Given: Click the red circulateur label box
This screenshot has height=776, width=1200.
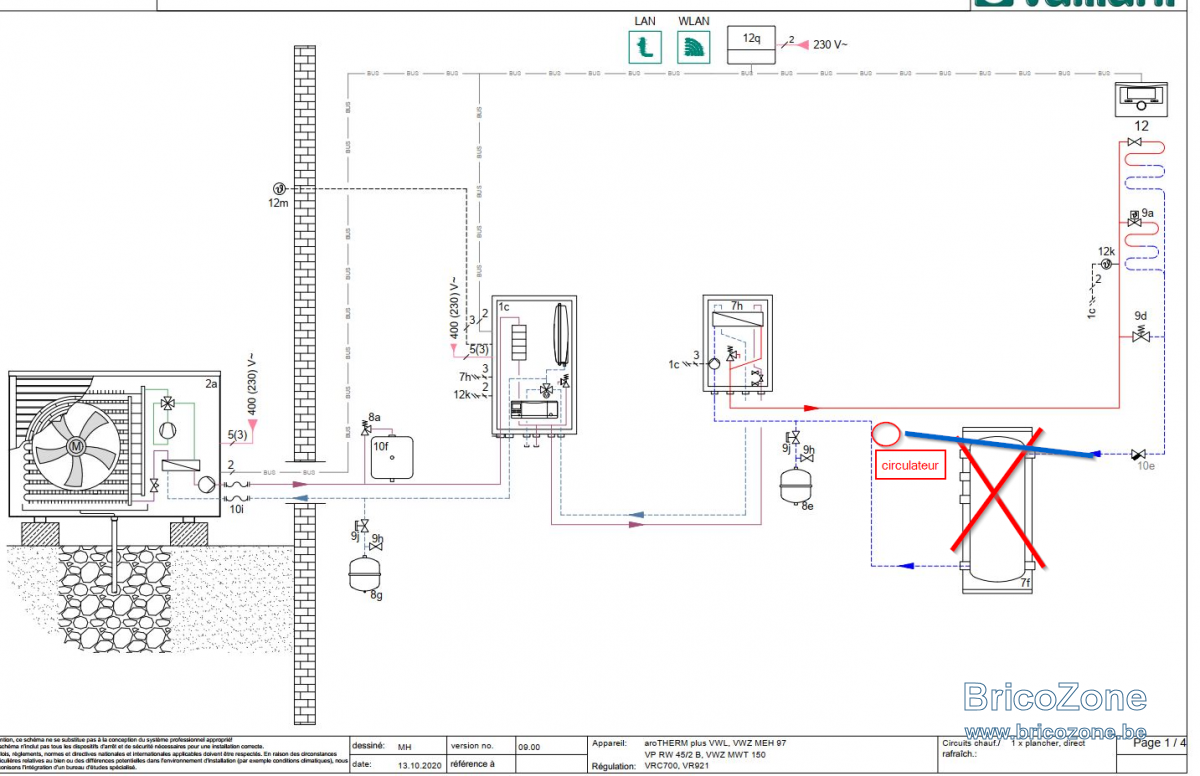Looking at the screenshot, I should 910,466.
